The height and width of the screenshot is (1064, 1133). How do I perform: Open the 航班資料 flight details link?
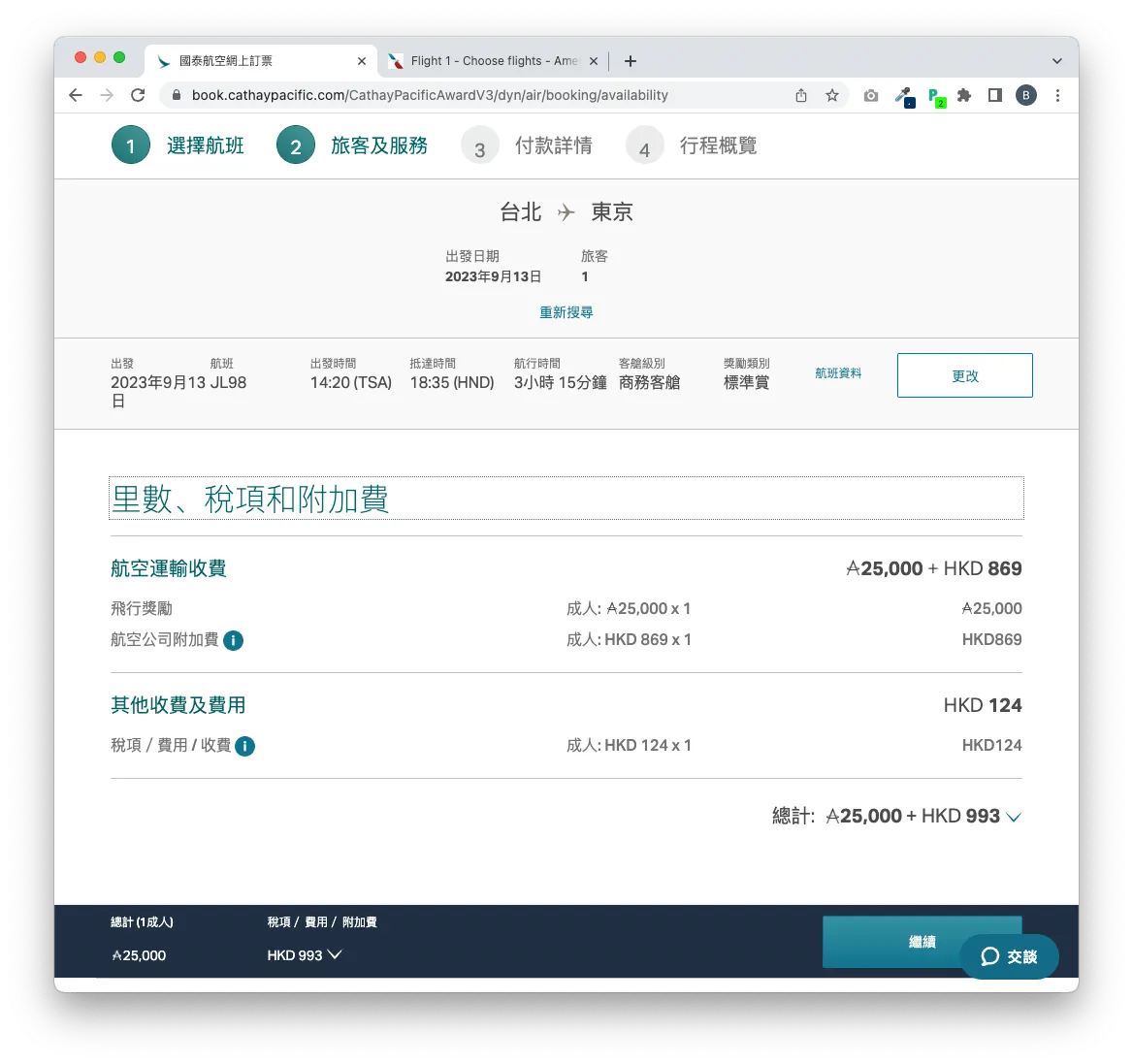click(x=838, y=373)
